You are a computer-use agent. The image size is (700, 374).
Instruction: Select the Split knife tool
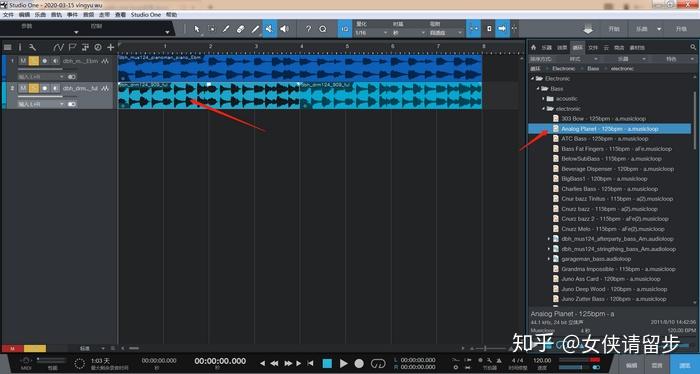[x=226, y=29]
